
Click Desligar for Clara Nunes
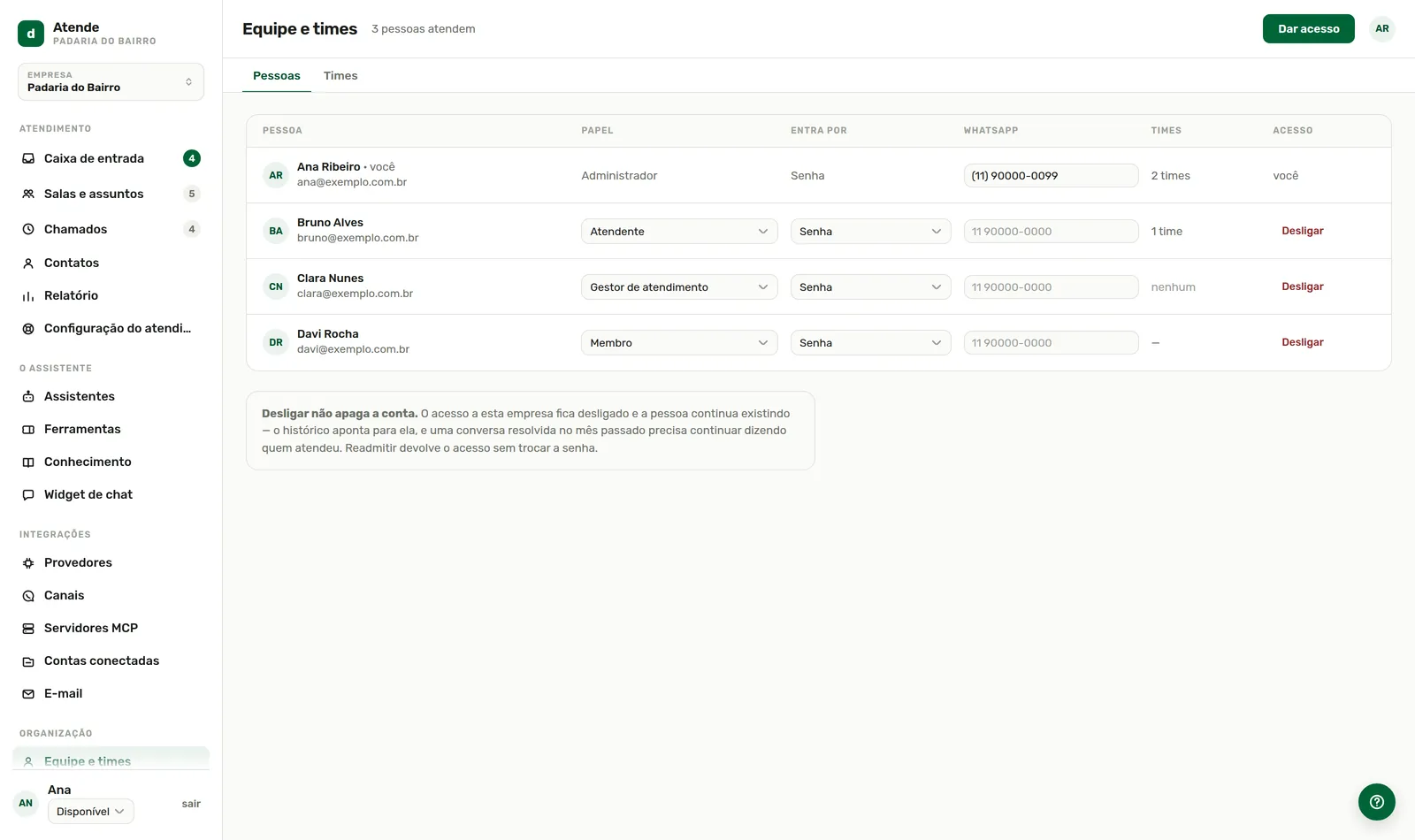click(1303, 286)
